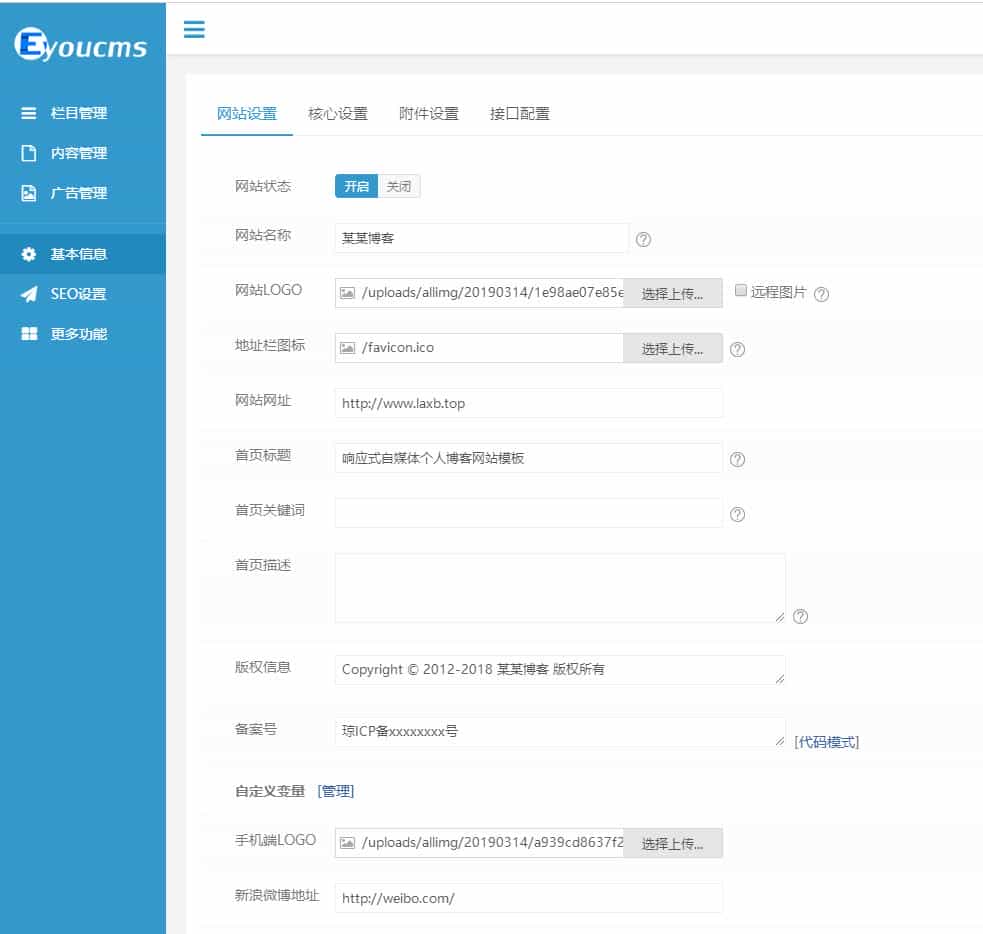Screen dimensions: 983x934
Task: Focus the 首页标题 input field
Action: (x=528, y=458)
